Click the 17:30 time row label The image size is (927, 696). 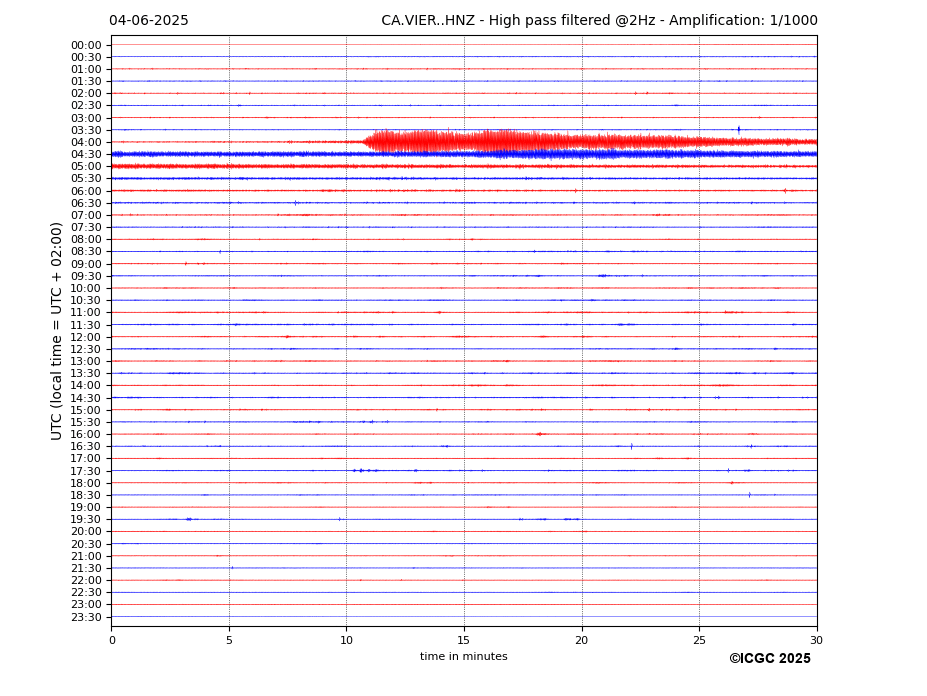pos(86,471)
